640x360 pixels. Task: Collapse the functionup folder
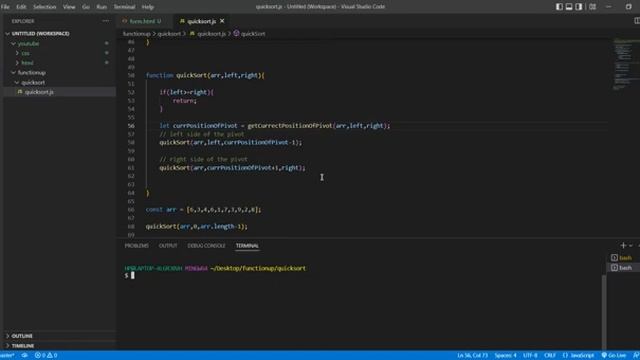click(31, 73)
